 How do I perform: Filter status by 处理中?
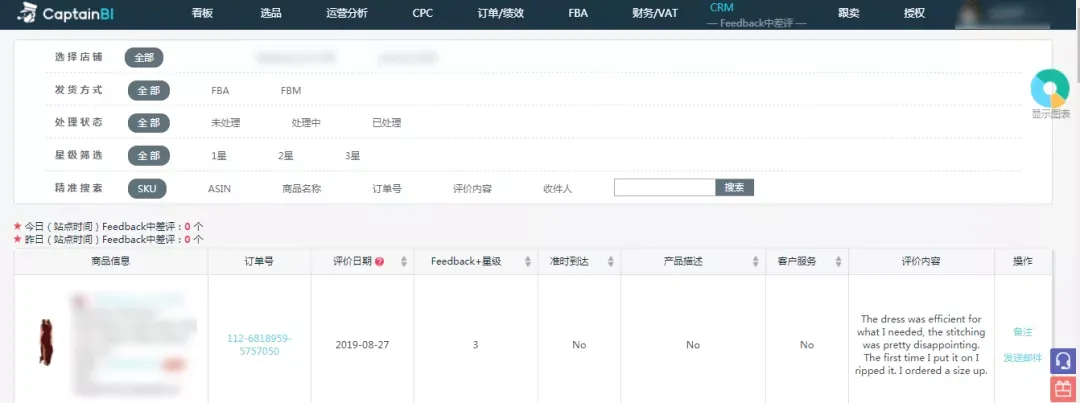[x=306, y=123]
